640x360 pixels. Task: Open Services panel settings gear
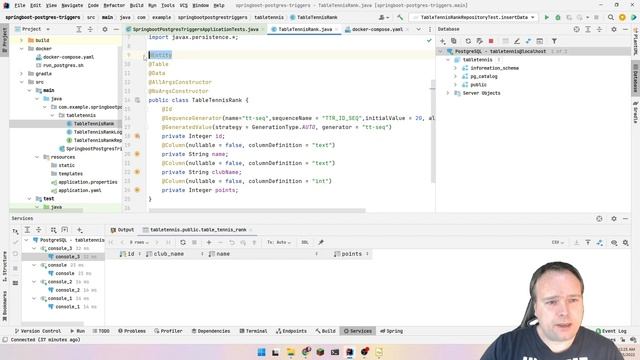point(614,219)
